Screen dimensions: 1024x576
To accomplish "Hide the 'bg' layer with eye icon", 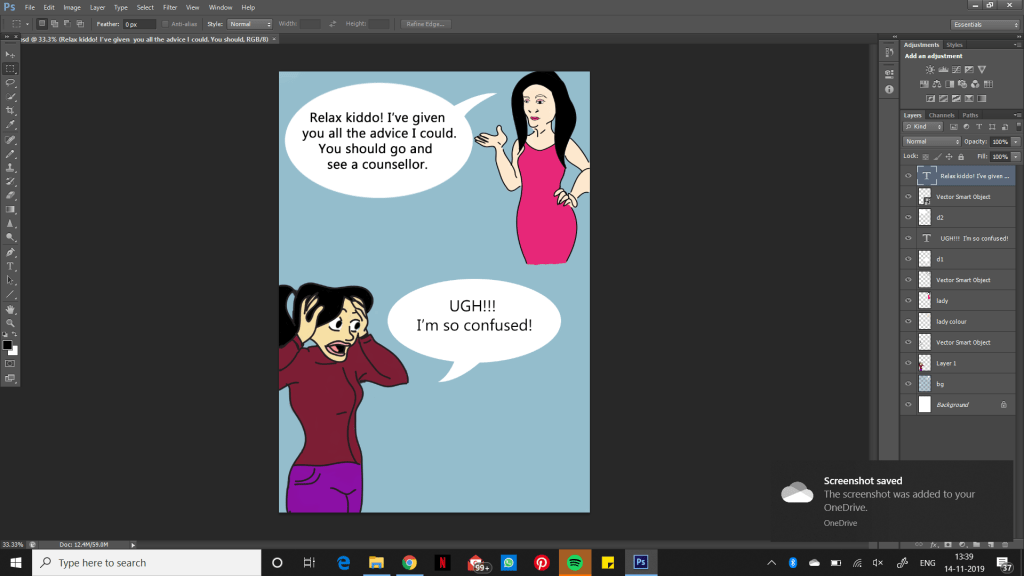I will tap(909, 384).
